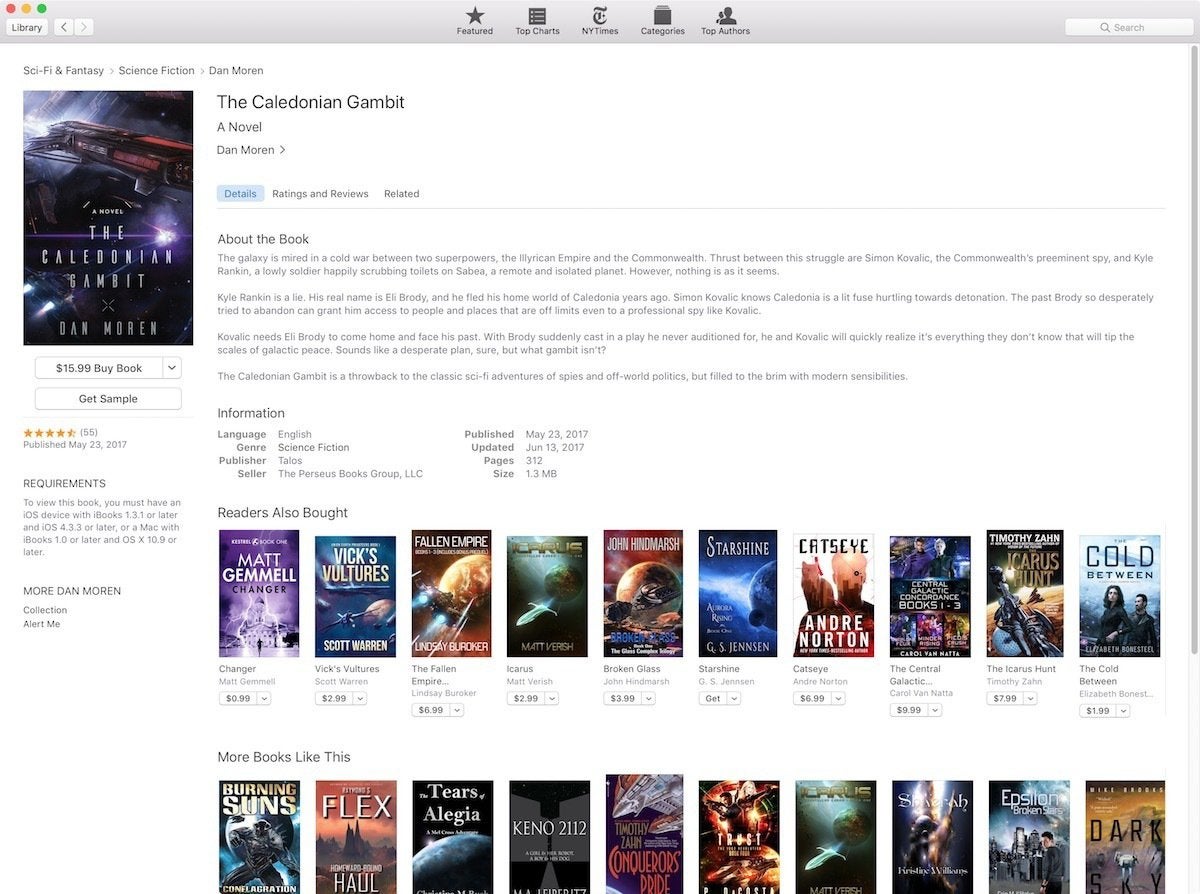Expand the dropdown next to Vick's Vultures price
1200x894 pixels.
pyautogui.click(x=361, y=698)
